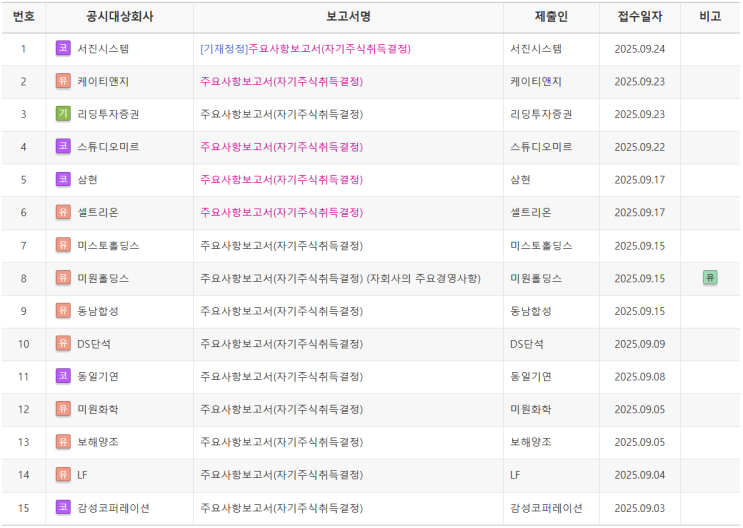Select company name 삼현 in 공시대상회사 column

pyautogui.click(x=88, y=180)
